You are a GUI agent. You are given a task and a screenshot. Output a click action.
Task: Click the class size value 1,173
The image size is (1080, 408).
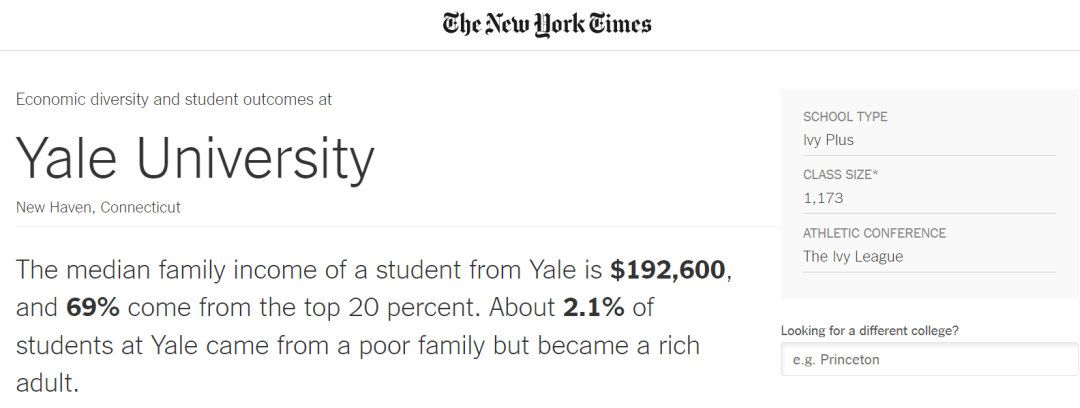823,198
